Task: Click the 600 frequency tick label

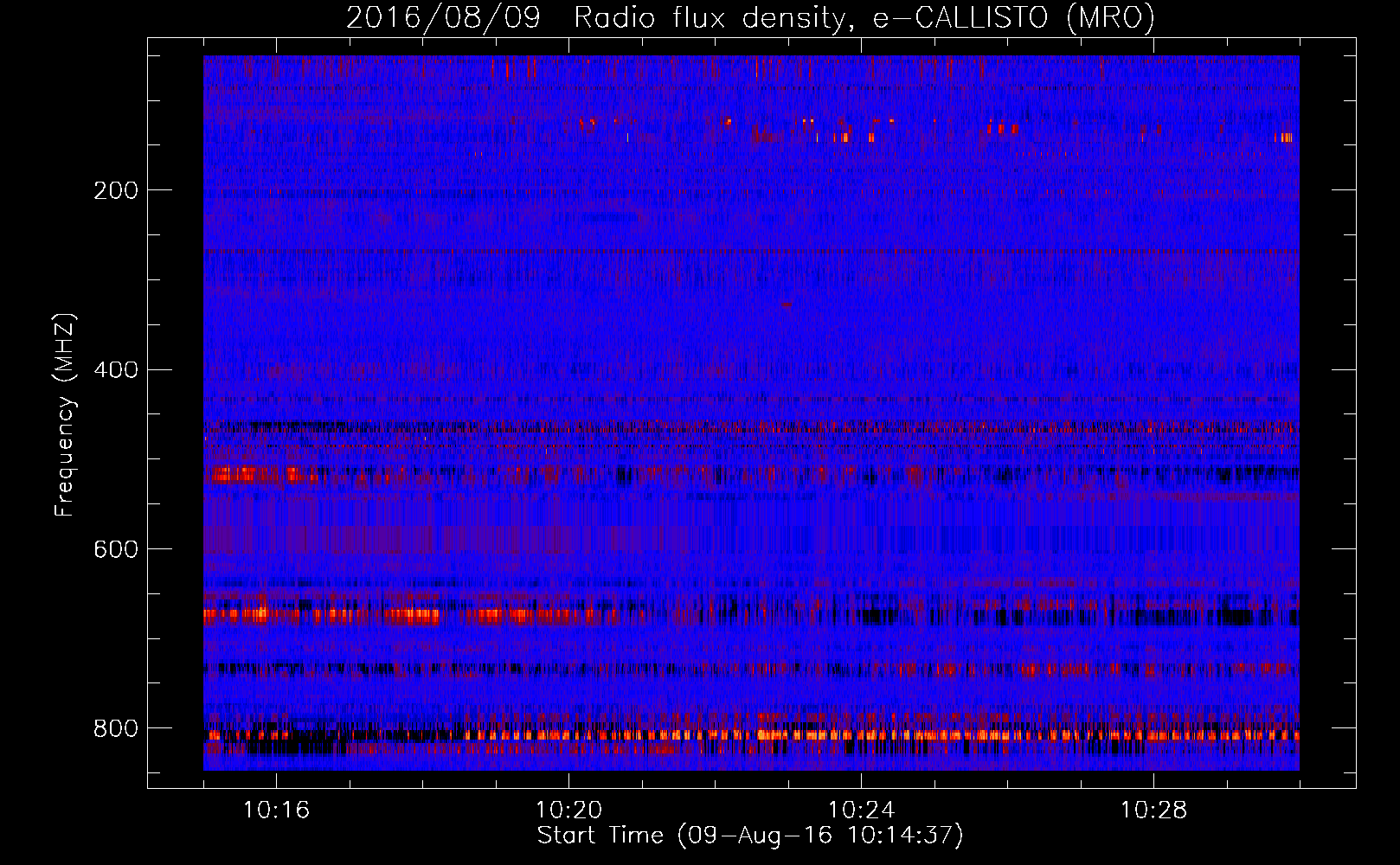Action: click(x=116, y=550)
